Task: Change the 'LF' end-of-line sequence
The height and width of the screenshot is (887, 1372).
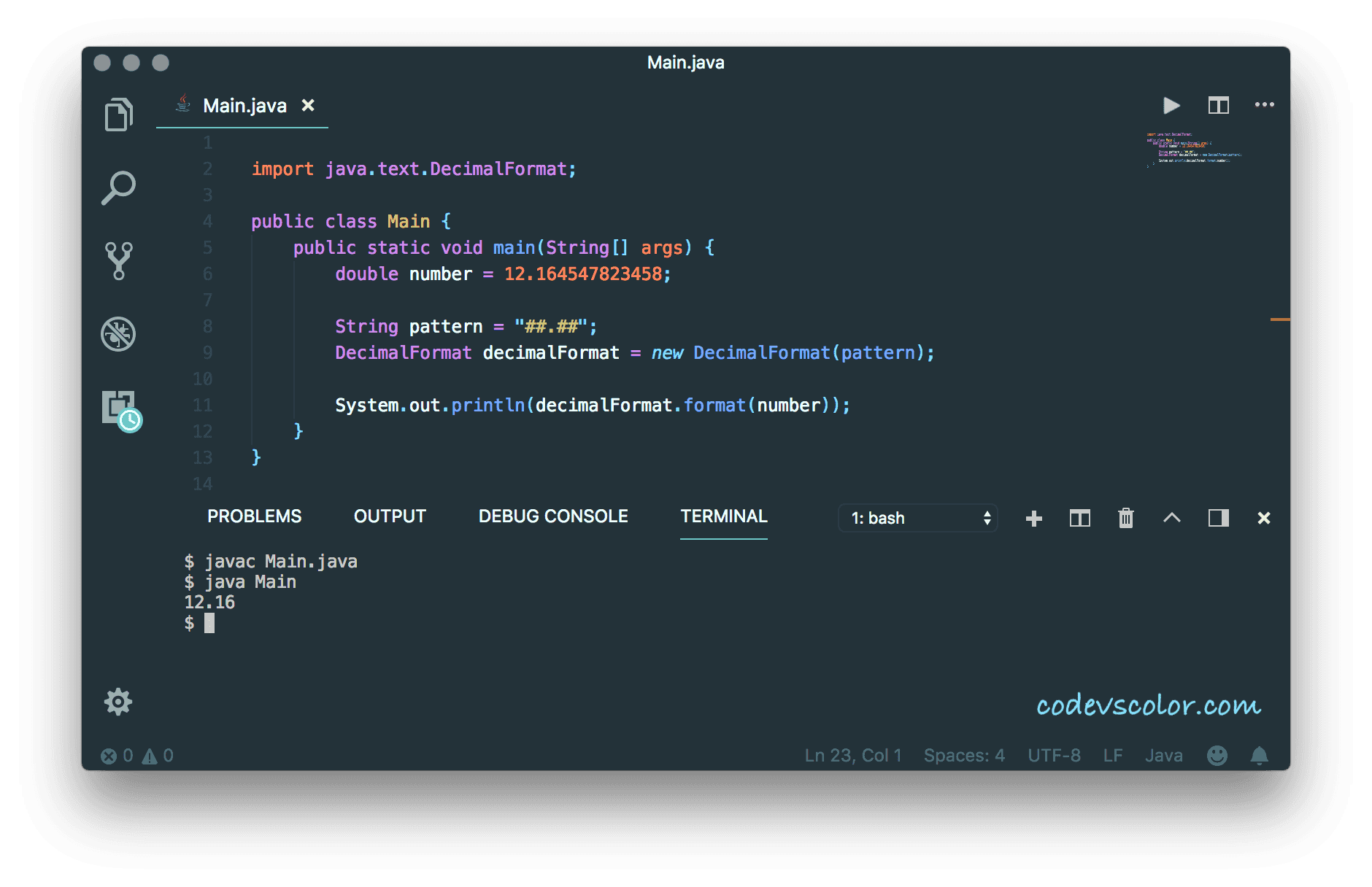Action: (1113, 756)
